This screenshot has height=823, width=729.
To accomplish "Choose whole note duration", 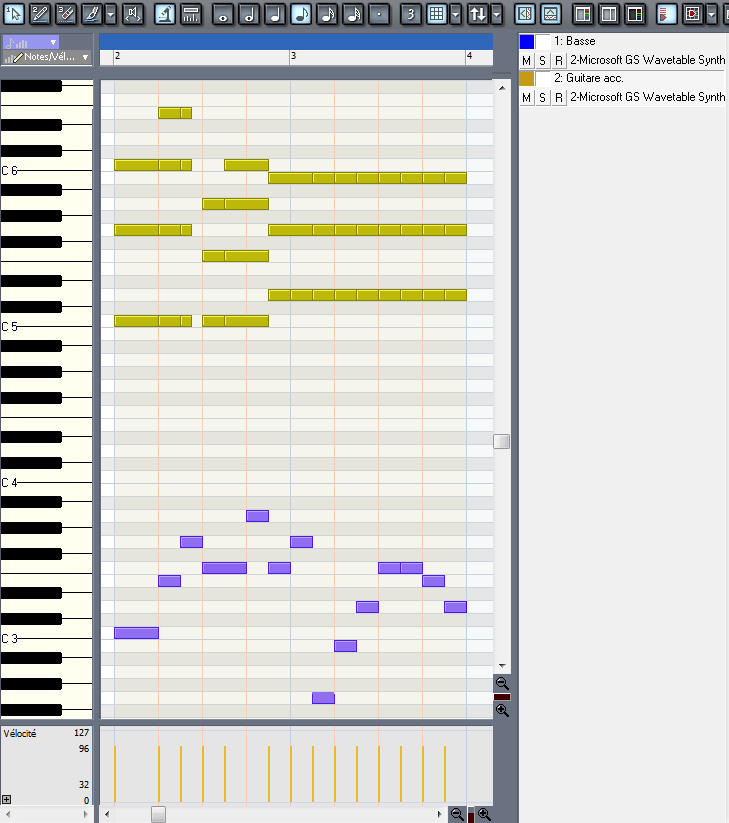I will click(223, 14).
